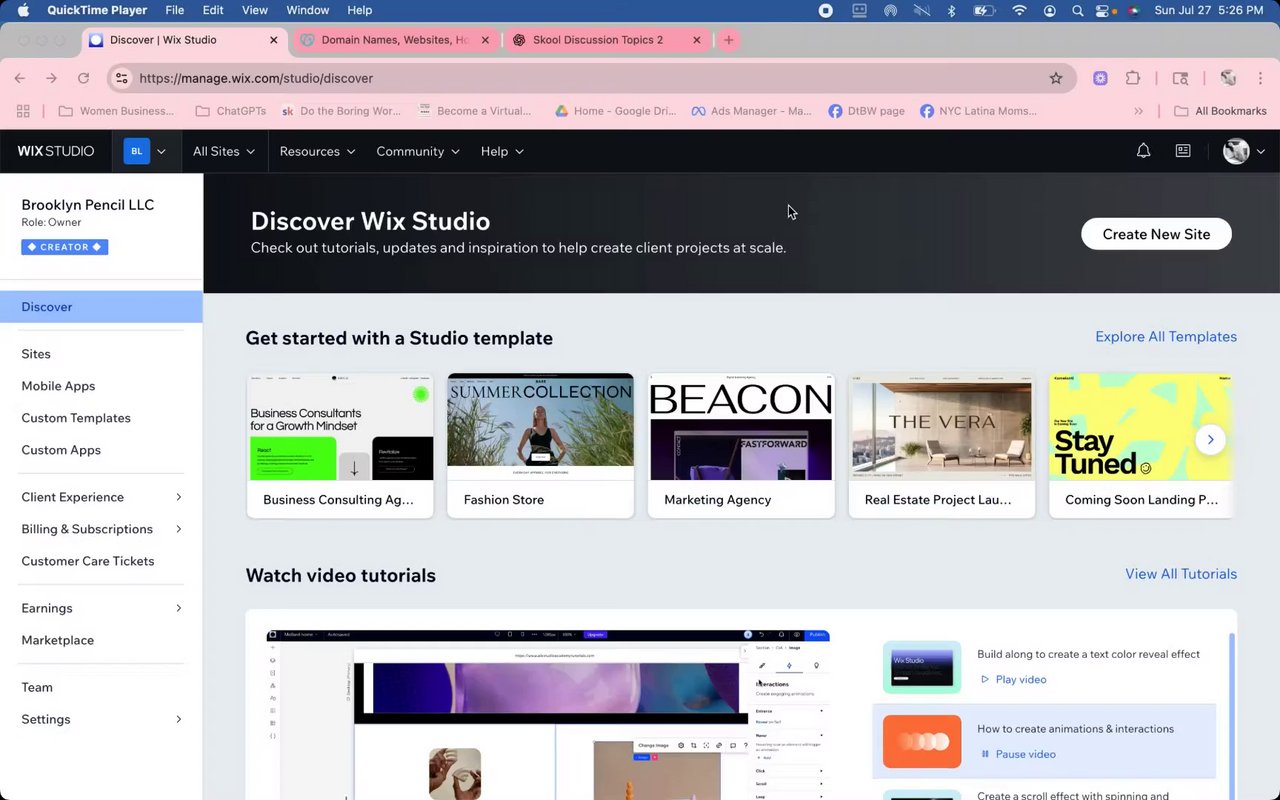Reload the page with the refresh icon

click(x=84, y=78)
